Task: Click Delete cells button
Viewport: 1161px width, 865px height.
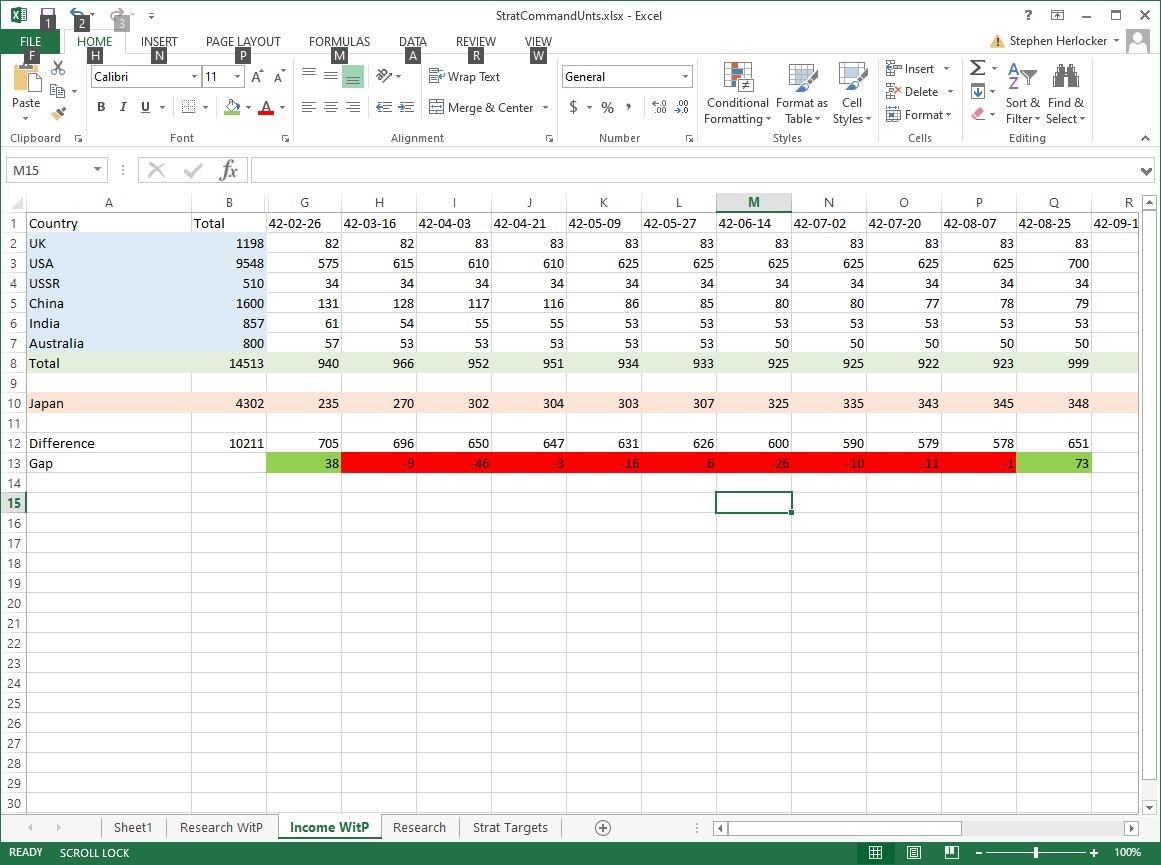Action: [x=920, y=92]
